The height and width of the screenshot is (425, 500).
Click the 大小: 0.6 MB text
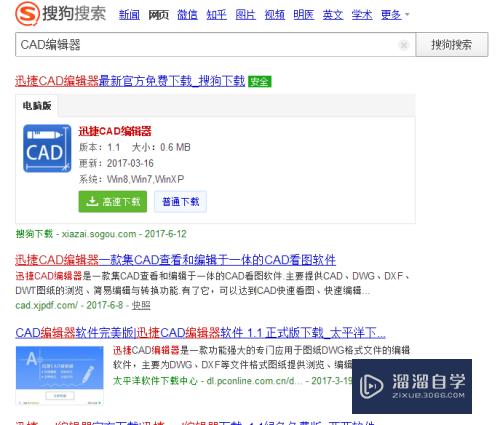point(161,147)
